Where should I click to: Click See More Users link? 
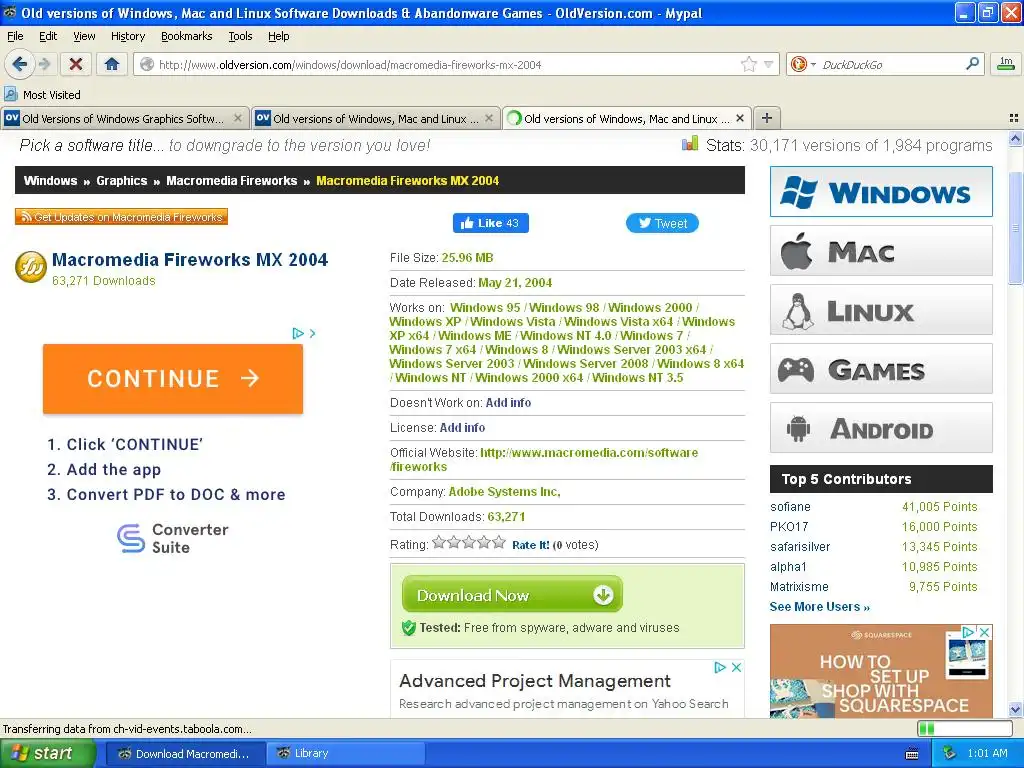click(819, 607)
